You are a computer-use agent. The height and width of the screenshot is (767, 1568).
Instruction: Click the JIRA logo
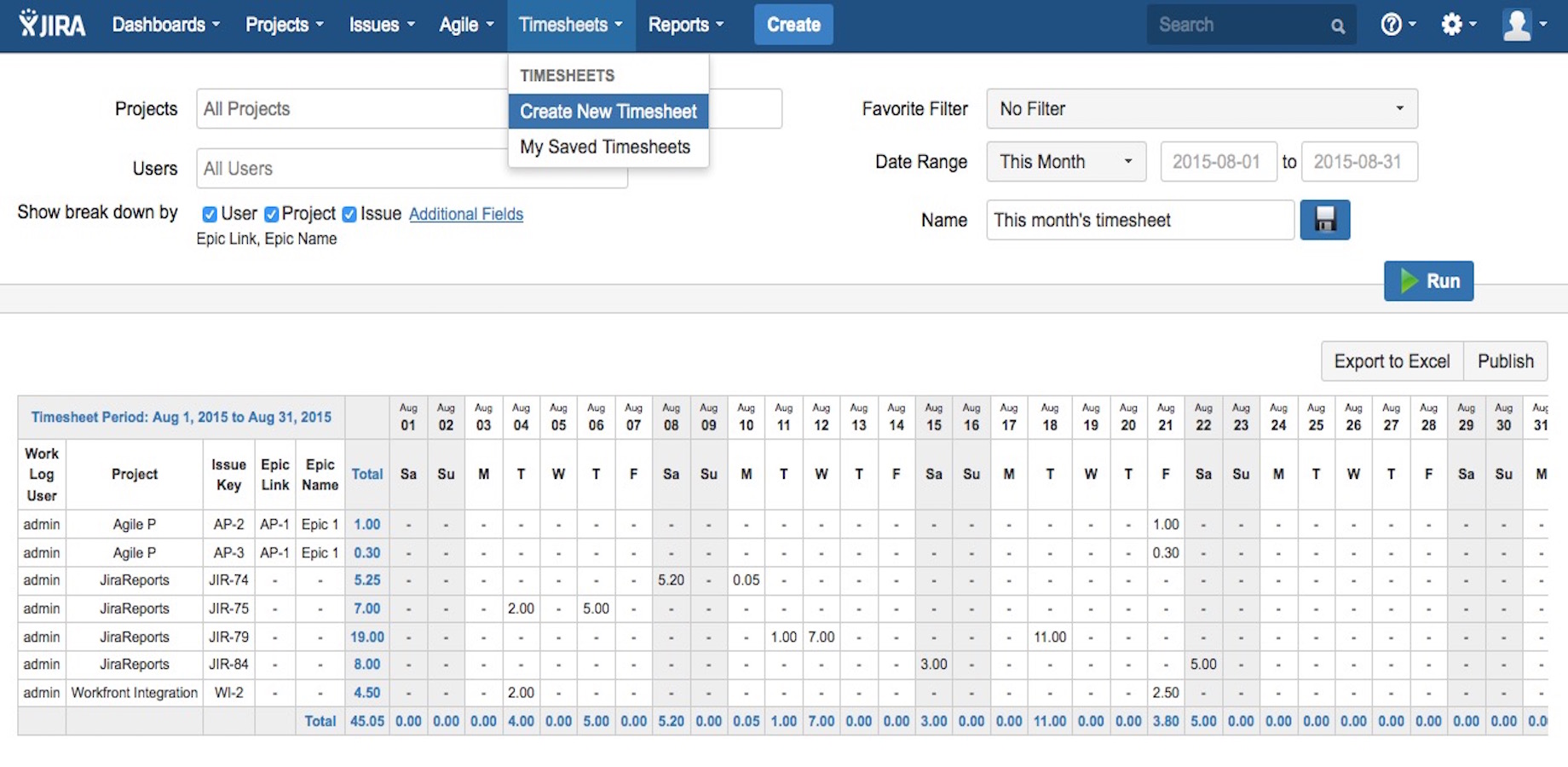tap(53, 25)
